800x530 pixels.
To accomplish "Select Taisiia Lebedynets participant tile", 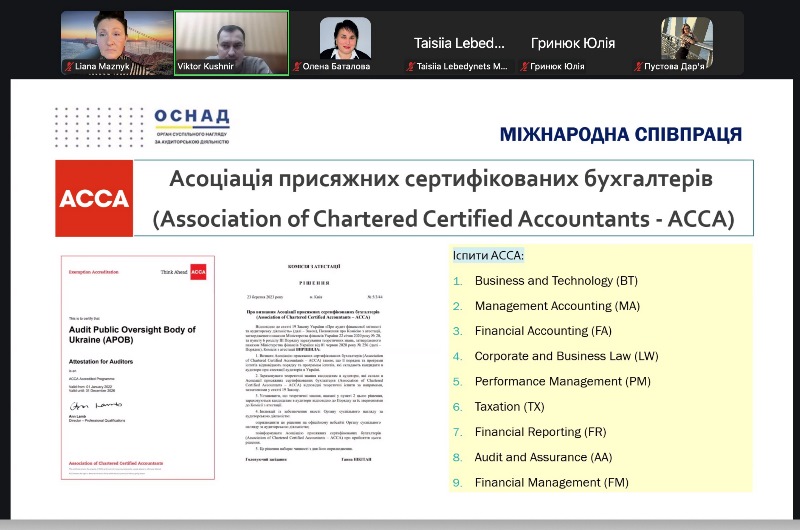I will pos(459,43).
